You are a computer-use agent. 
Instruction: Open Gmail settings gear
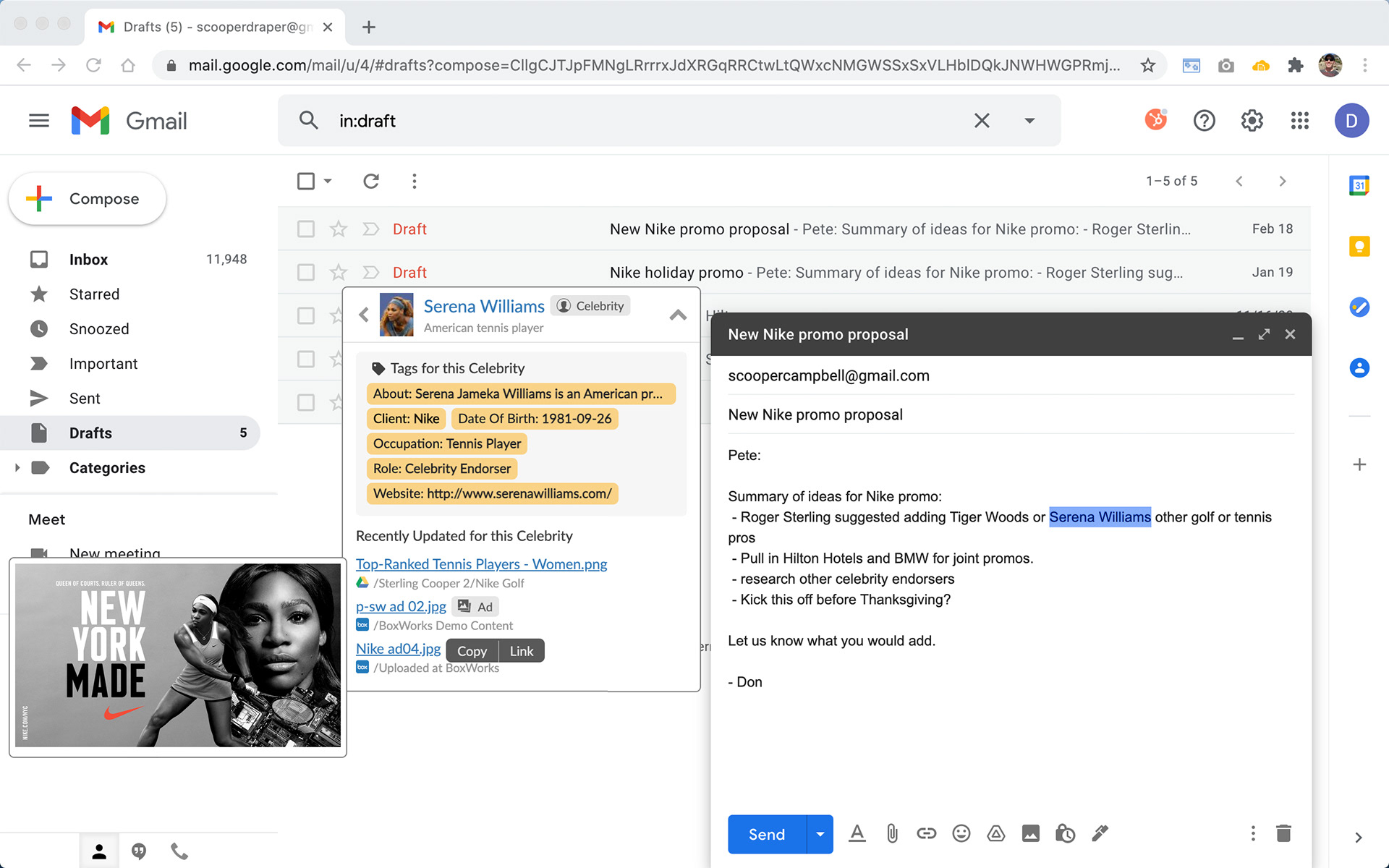point(1252,121)
